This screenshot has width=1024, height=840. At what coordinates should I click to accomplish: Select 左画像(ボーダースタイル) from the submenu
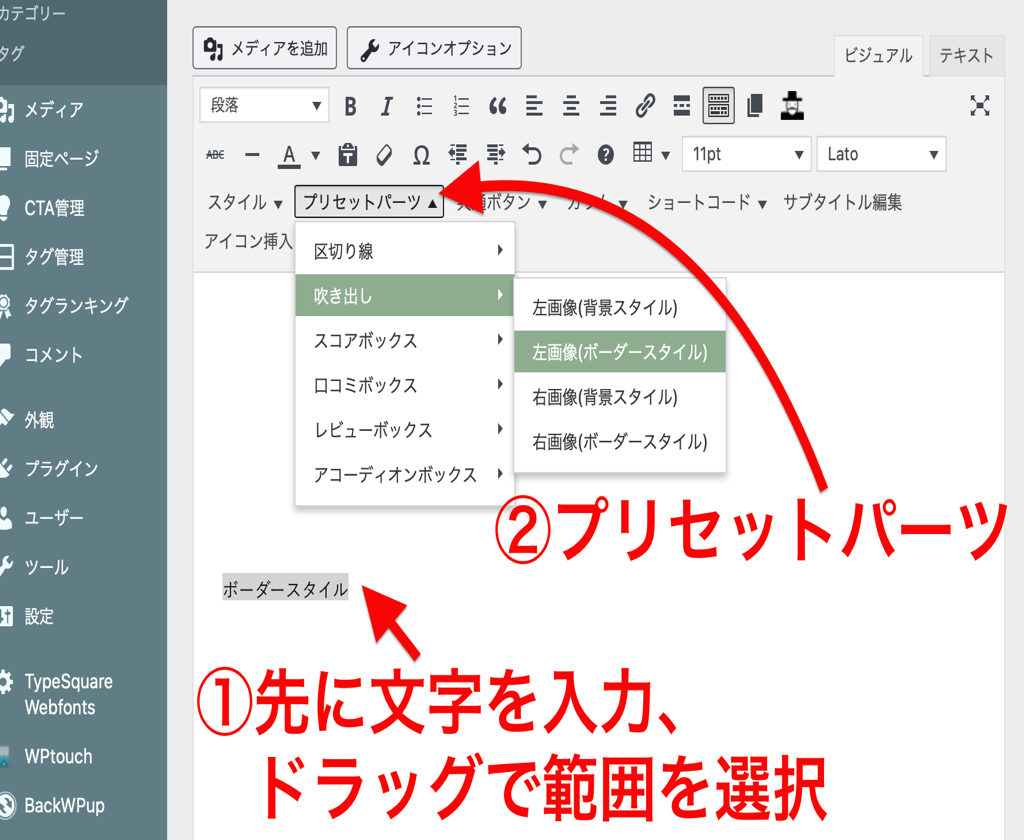(x=619, y=352)
